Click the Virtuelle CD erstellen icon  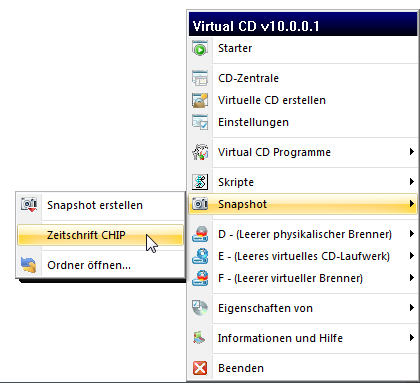pos(200,100)
